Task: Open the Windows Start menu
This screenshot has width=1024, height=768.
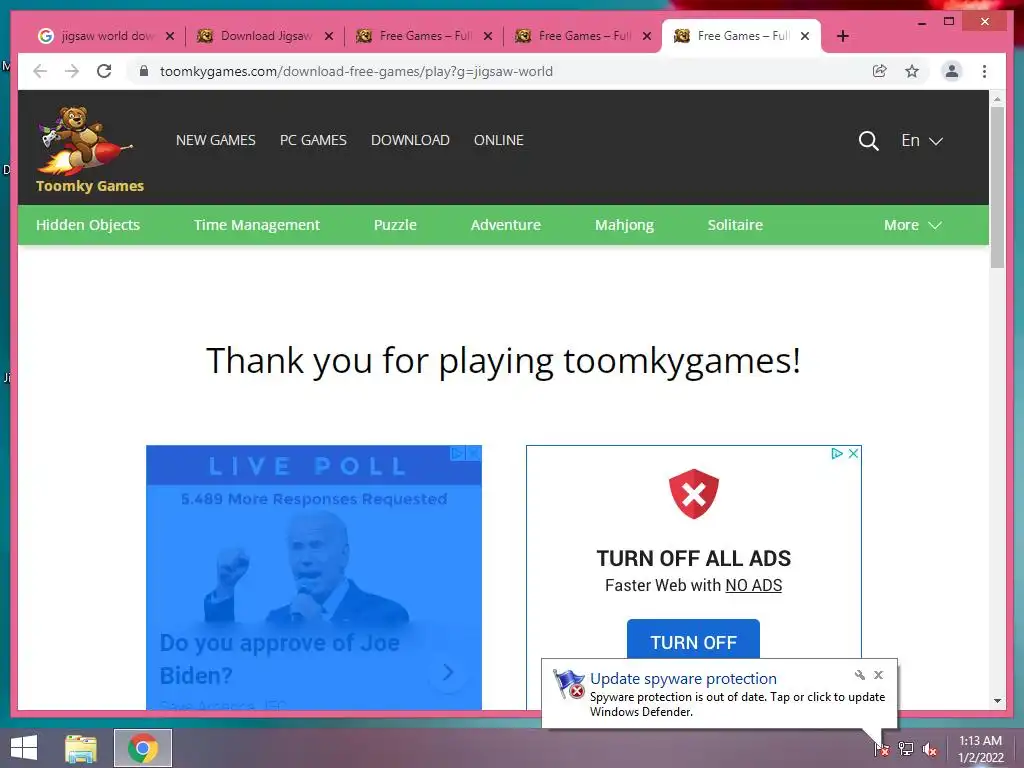Action: [24, 748]
